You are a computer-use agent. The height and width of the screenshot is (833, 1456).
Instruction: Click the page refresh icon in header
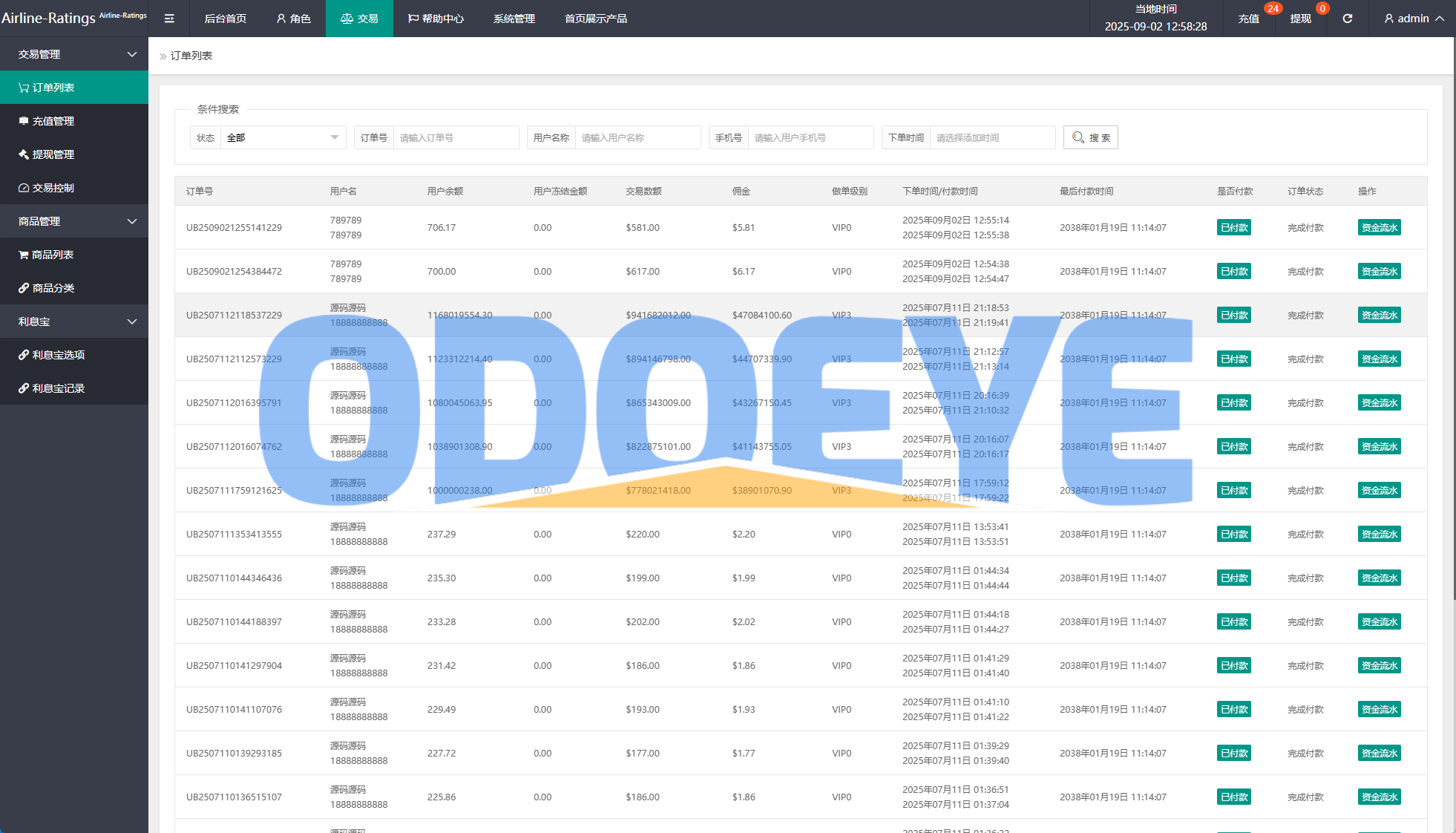pyautogui.click(x=1347, y=19)
